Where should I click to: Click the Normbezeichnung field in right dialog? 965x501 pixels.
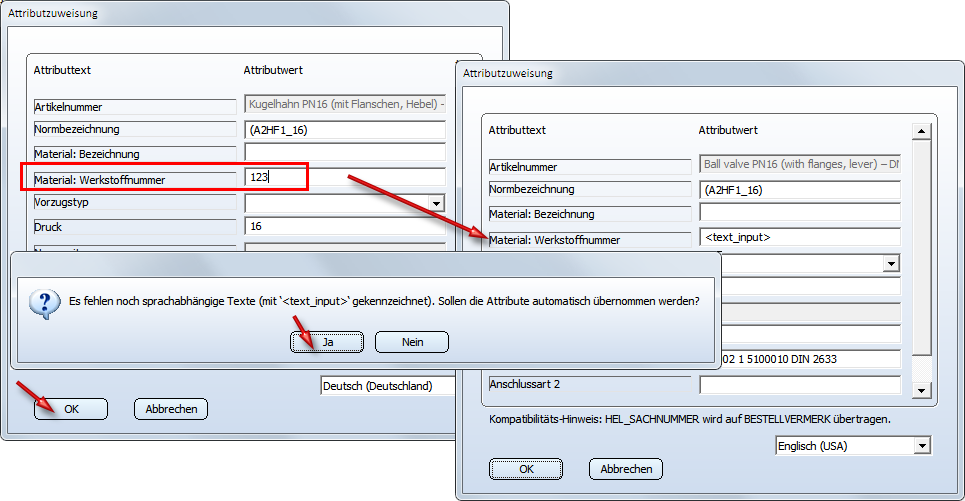pyautogui.click(x=799, y=190)
